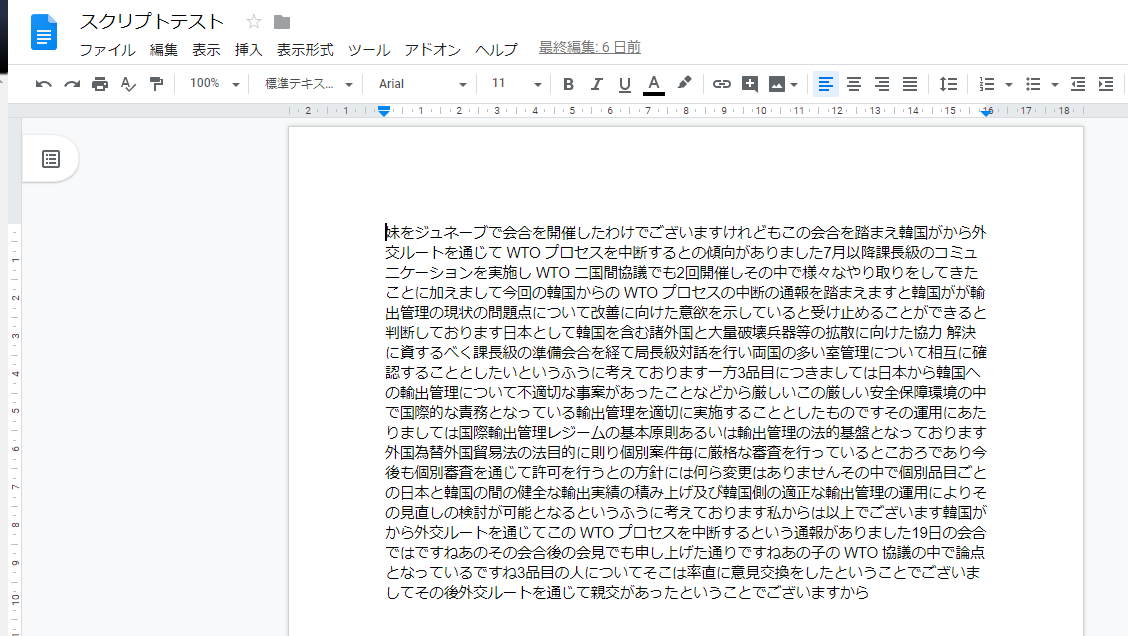Screen dimensions: 1128x636
Task: Open the move-to-folder icon
Action: tap(282, 22)
